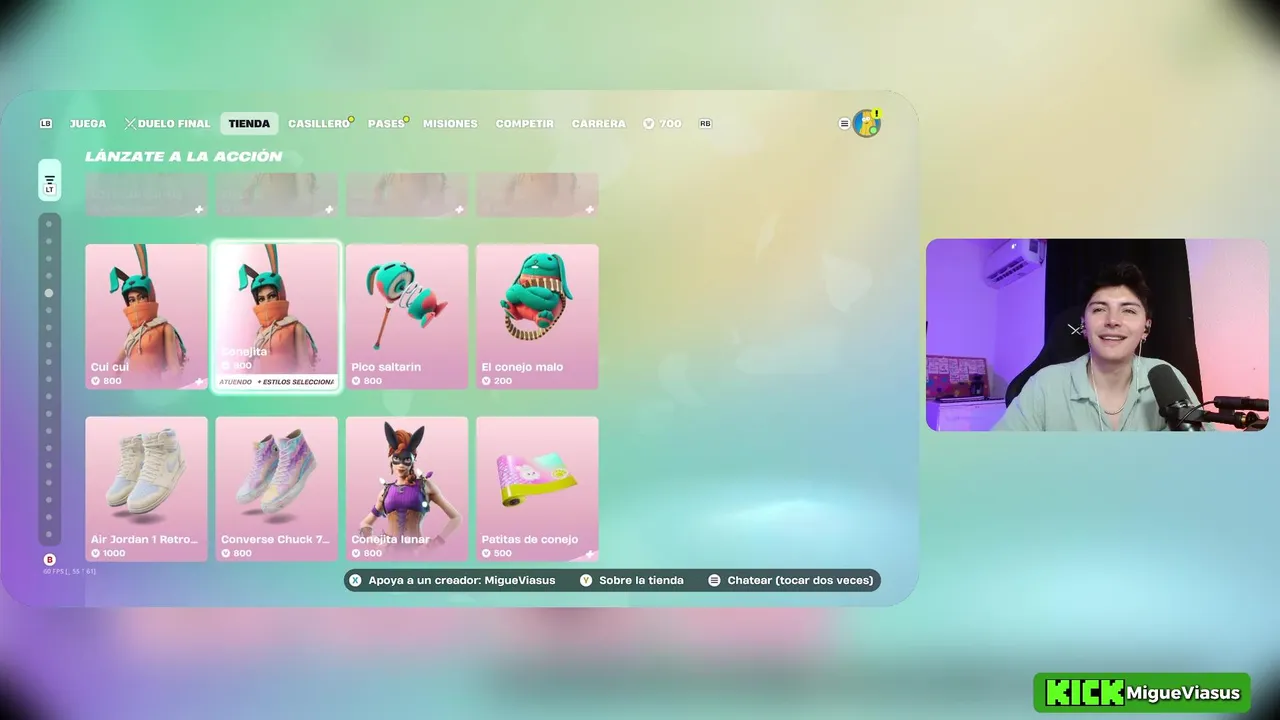This screenshot has width=1280, height=720.
Task: Go to the CASILLERO tab
Action: pos(319,124)
